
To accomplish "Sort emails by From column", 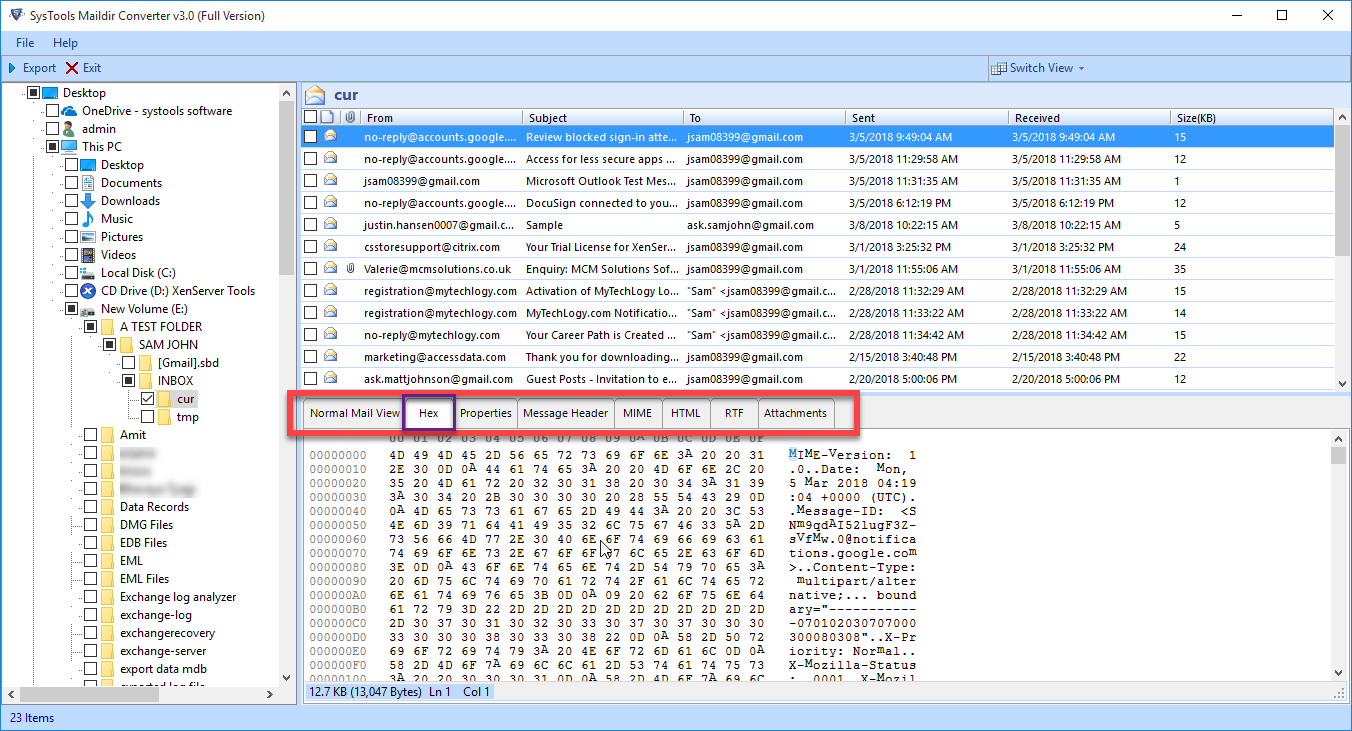I will [440, 118].
